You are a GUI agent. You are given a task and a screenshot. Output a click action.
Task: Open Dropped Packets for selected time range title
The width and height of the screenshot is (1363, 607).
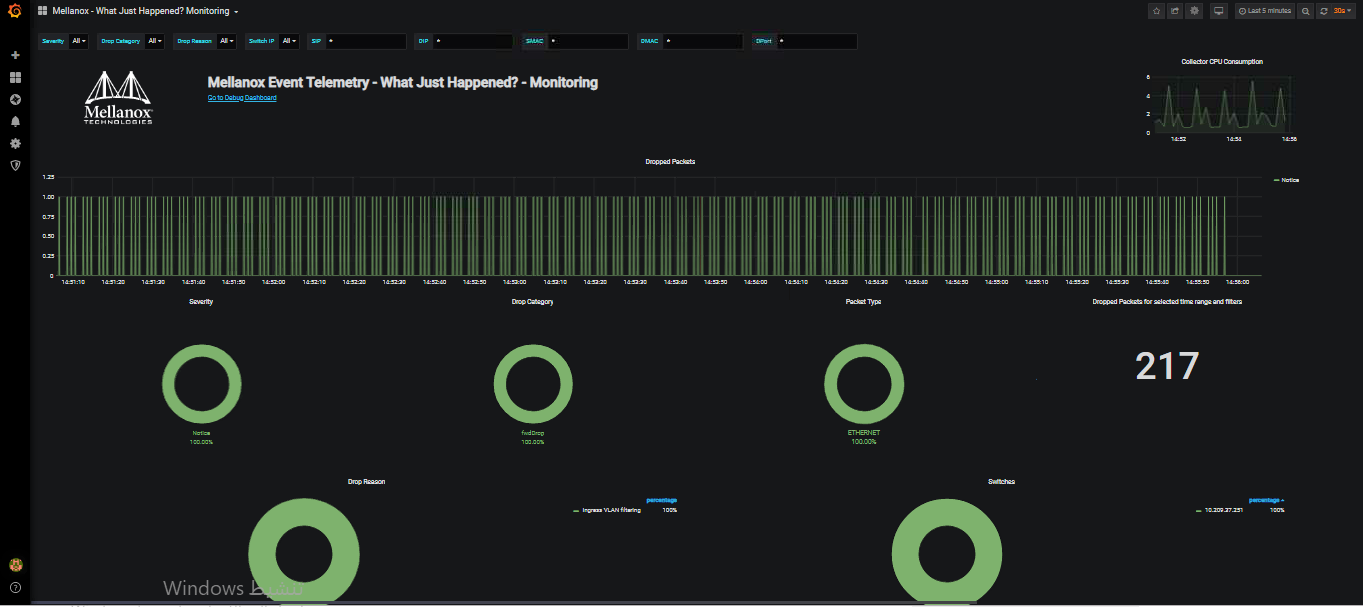[1167, 302]
